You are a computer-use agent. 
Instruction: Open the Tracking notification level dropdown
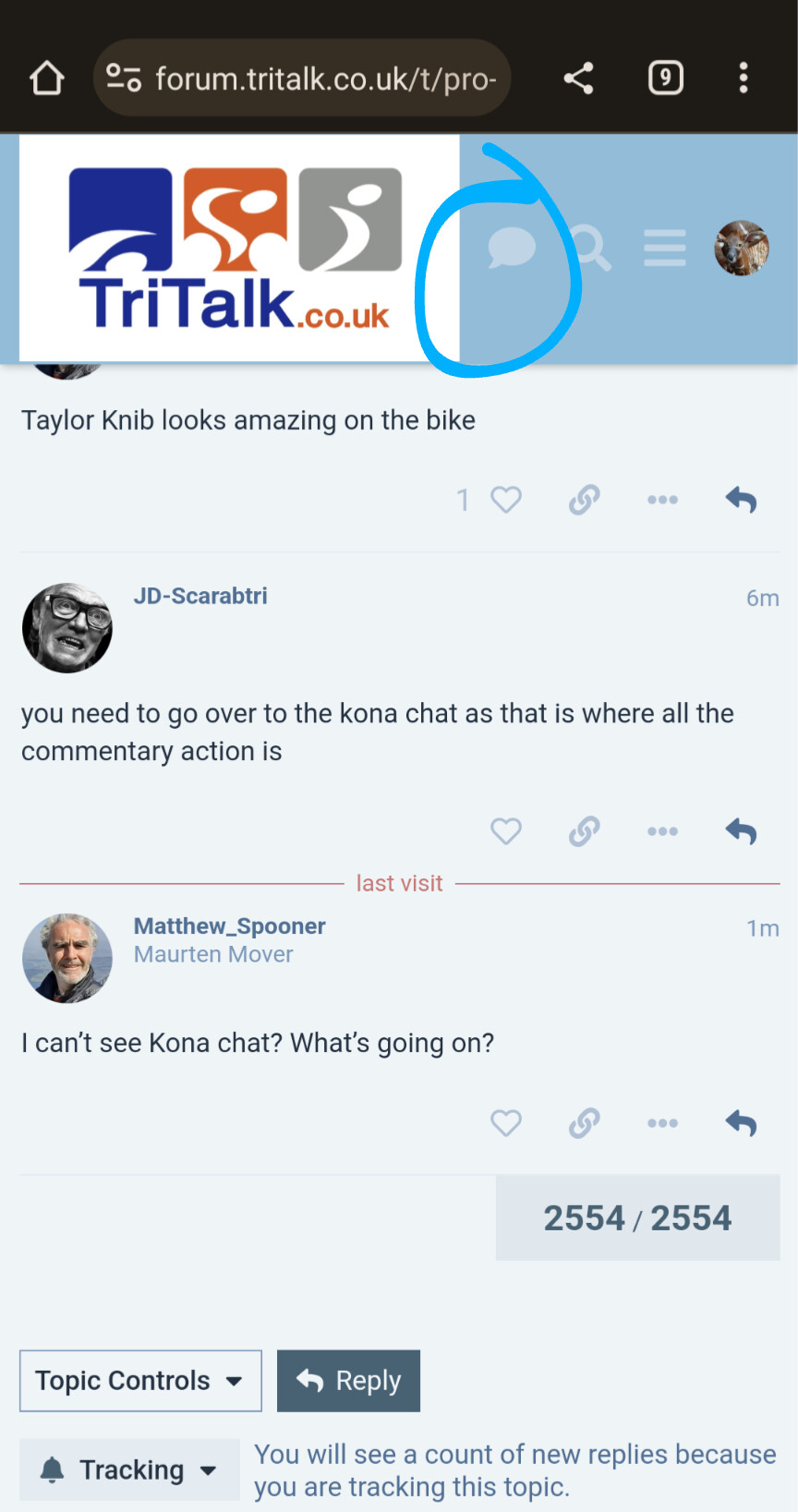coord(129,1470)
